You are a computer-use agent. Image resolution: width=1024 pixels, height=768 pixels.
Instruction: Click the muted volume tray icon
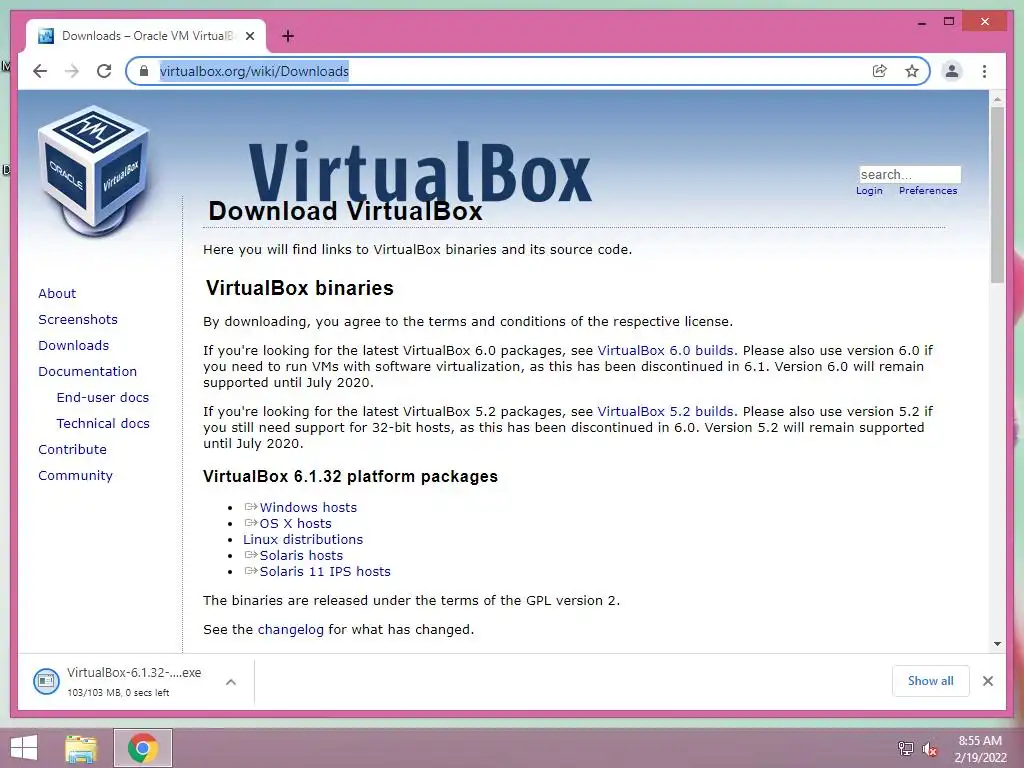point(929,749)
